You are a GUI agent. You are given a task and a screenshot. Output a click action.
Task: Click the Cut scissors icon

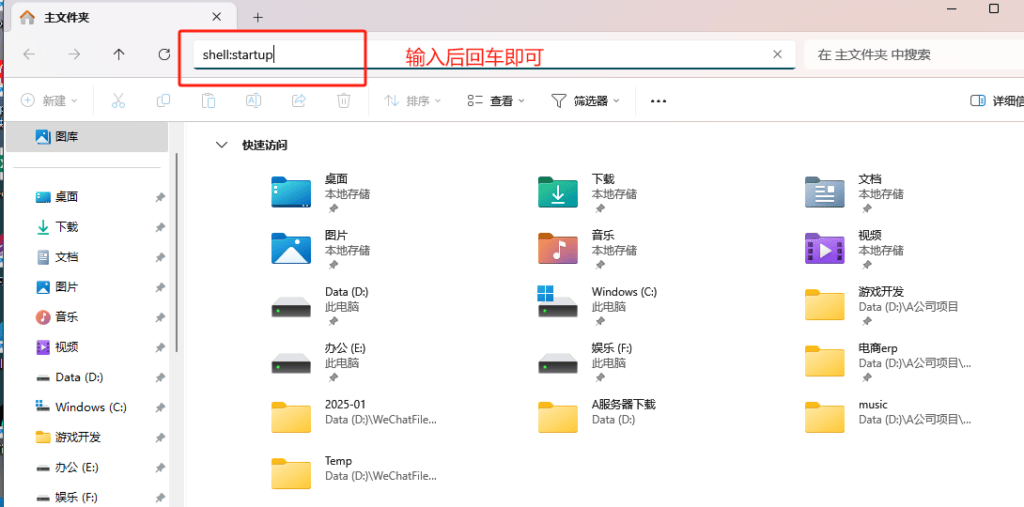point(118,101)
